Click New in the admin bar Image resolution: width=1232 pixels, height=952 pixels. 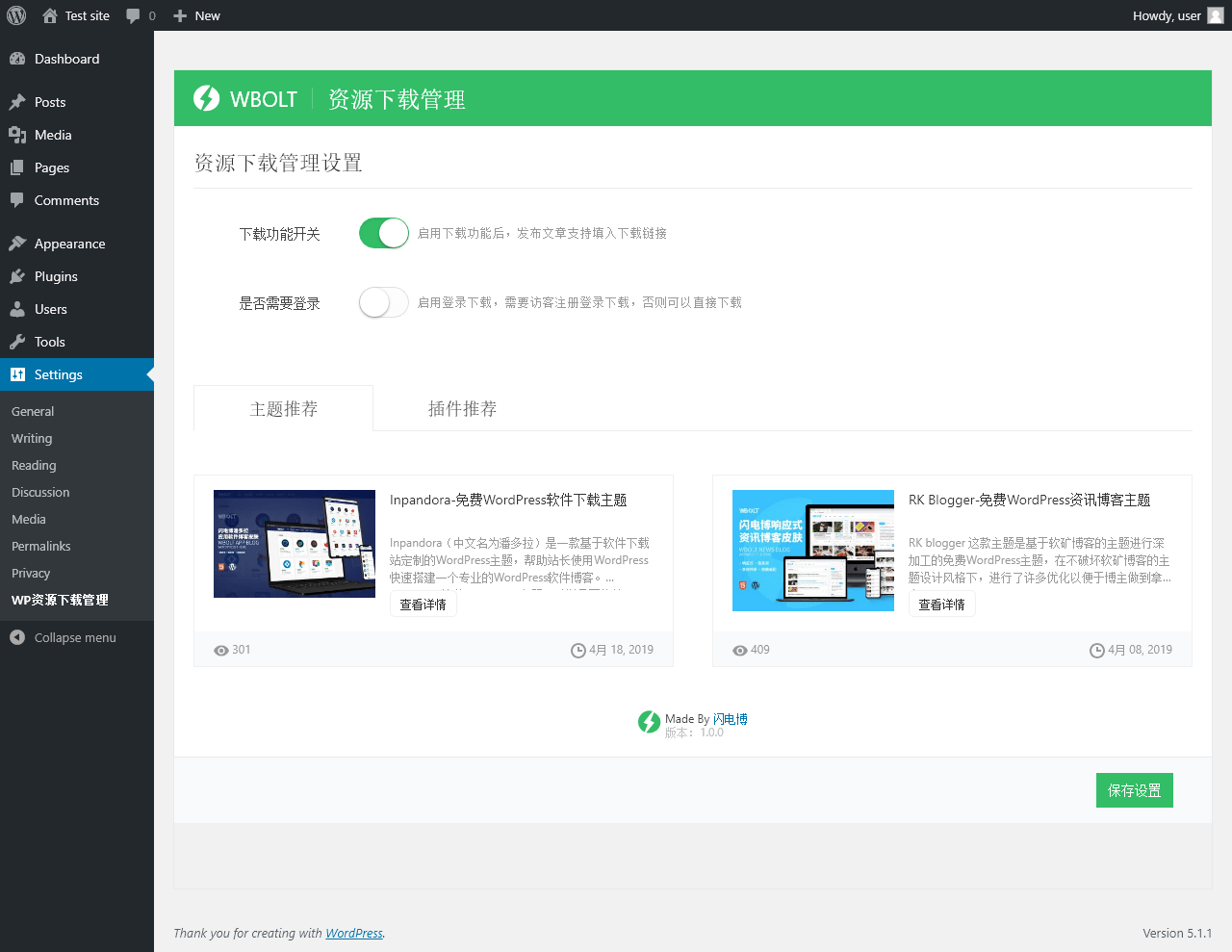click(x=208, y=15)
